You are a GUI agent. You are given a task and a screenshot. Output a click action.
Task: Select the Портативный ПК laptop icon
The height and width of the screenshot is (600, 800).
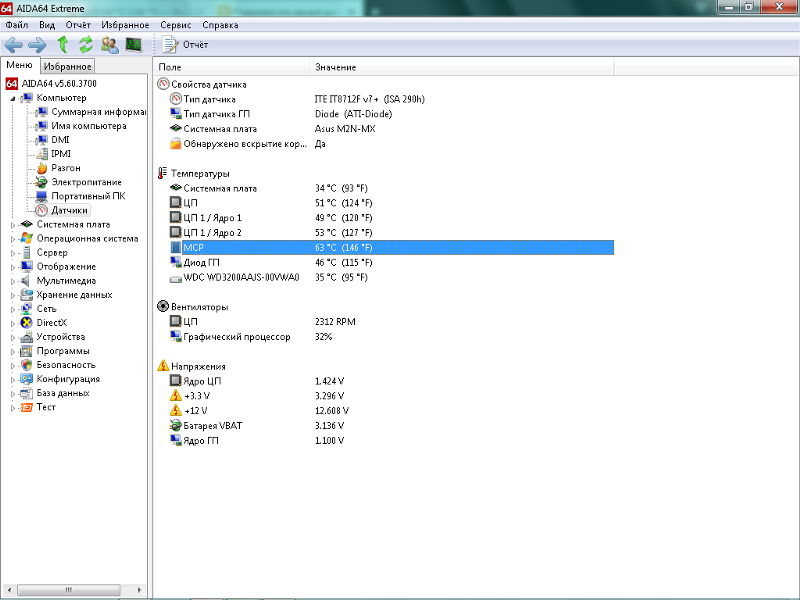tap(42, 196)
